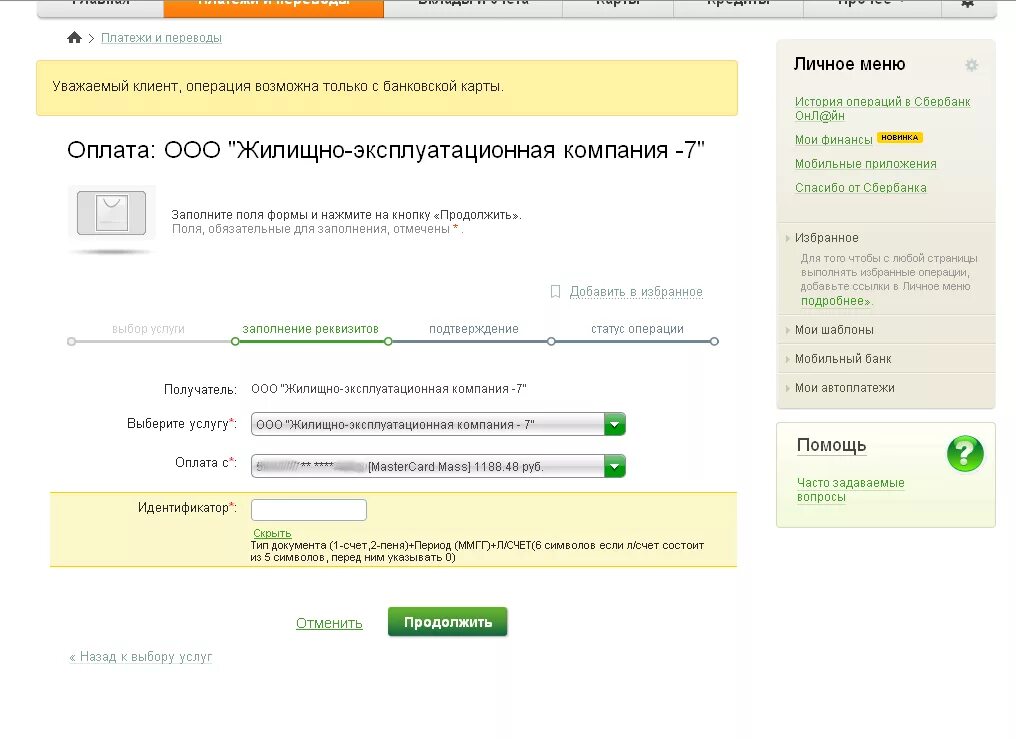Click the статус операции step label
This screenshot has width=1016, height=739.
click(x=637, y=329)
